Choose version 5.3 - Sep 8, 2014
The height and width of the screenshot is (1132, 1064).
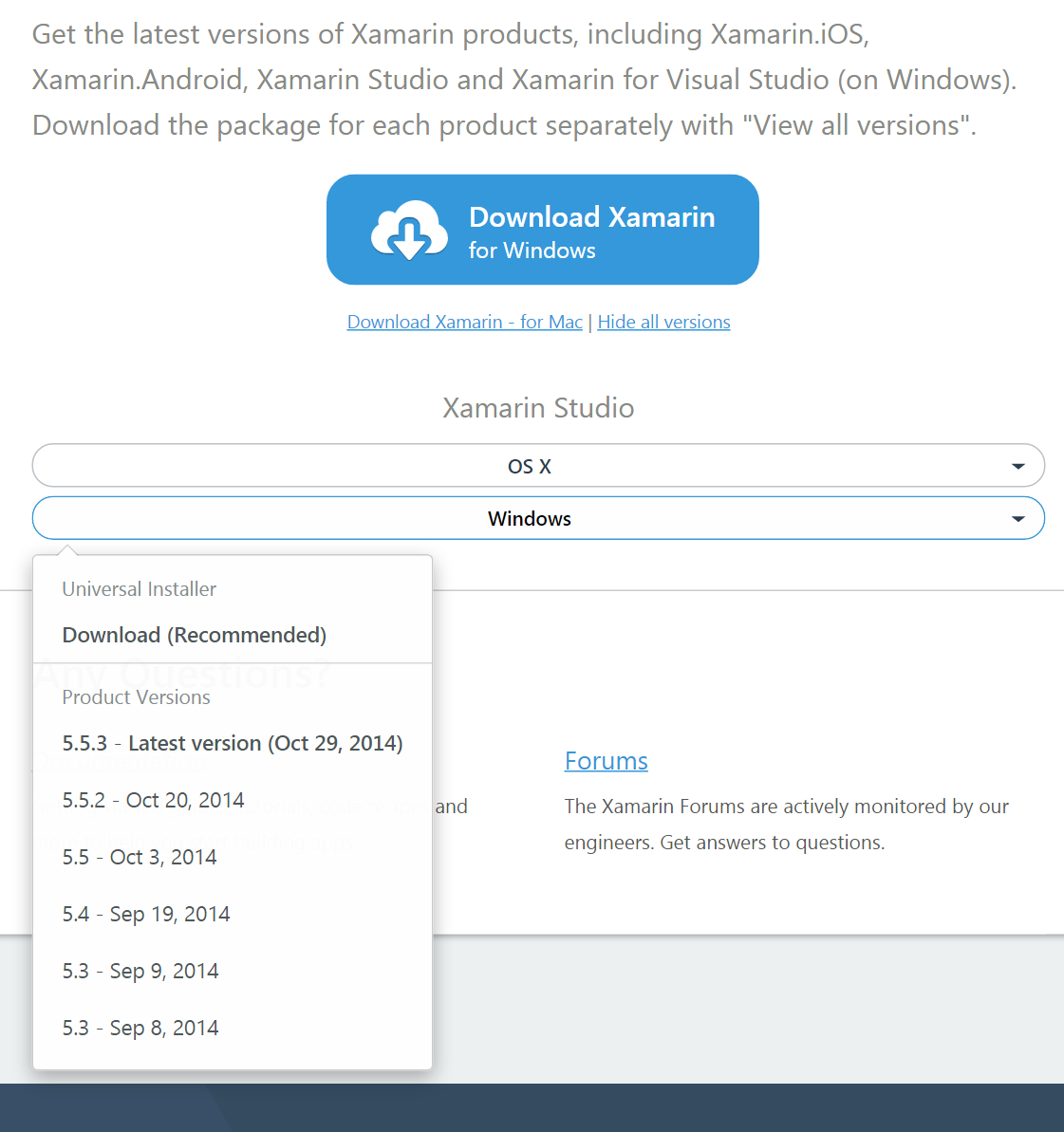tap(140, 1028)
